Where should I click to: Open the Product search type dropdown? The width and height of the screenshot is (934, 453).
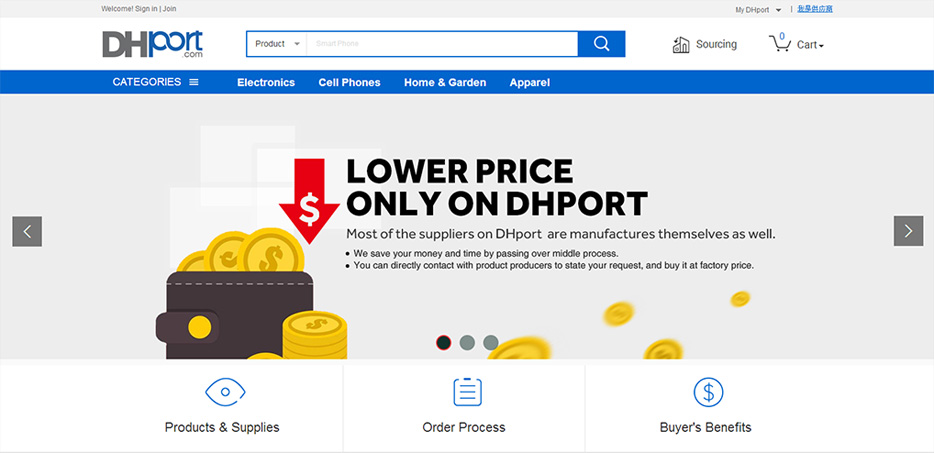tap(277, 44)
